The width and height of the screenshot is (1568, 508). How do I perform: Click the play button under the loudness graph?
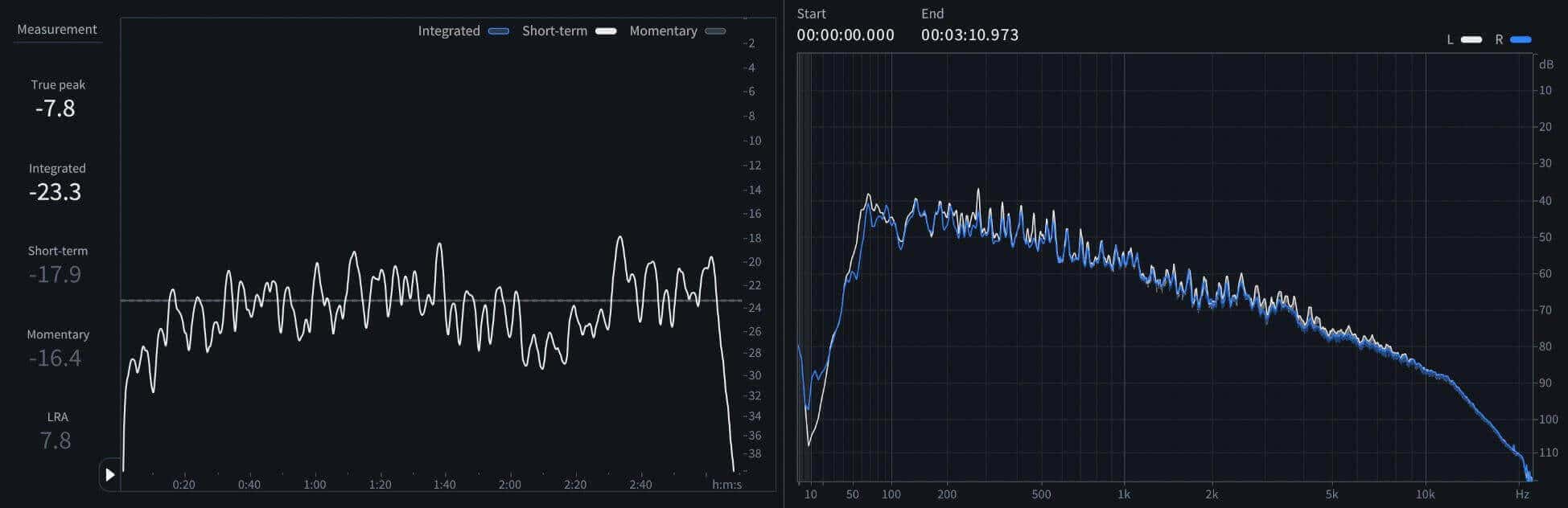pos(110,475)
